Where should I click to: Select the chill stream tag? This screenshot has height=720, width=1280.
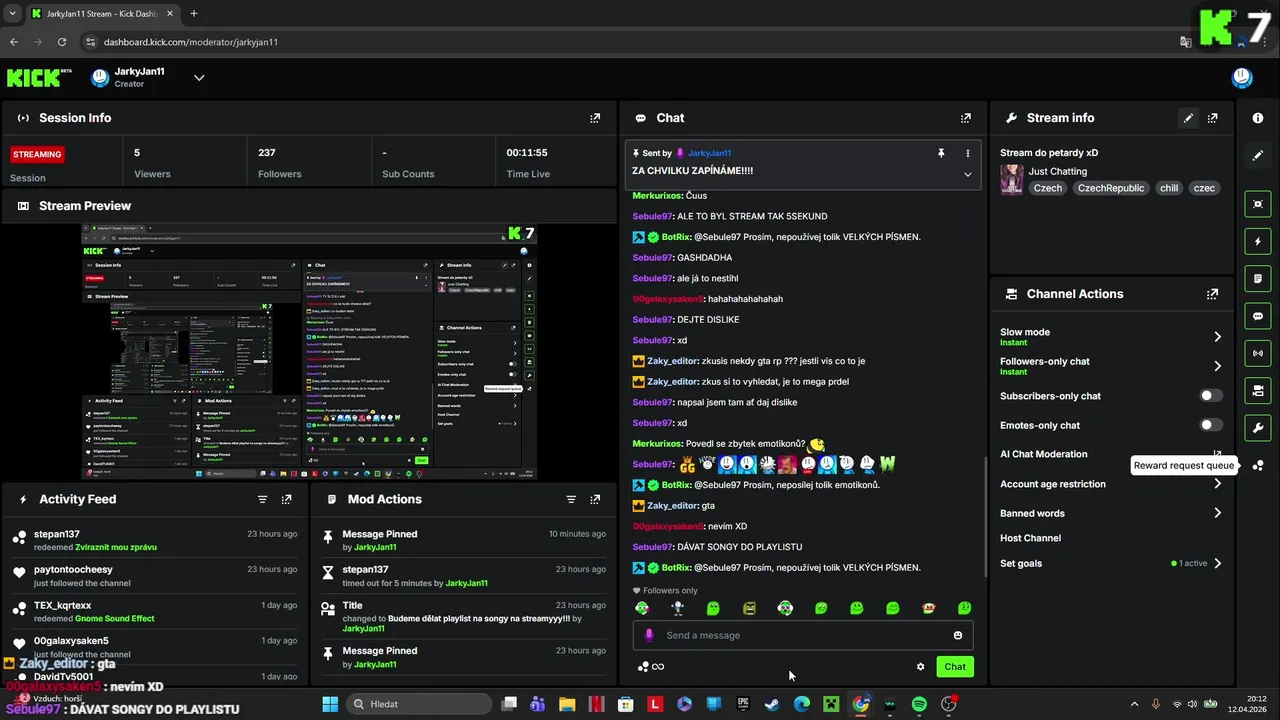coord(1168,188)
